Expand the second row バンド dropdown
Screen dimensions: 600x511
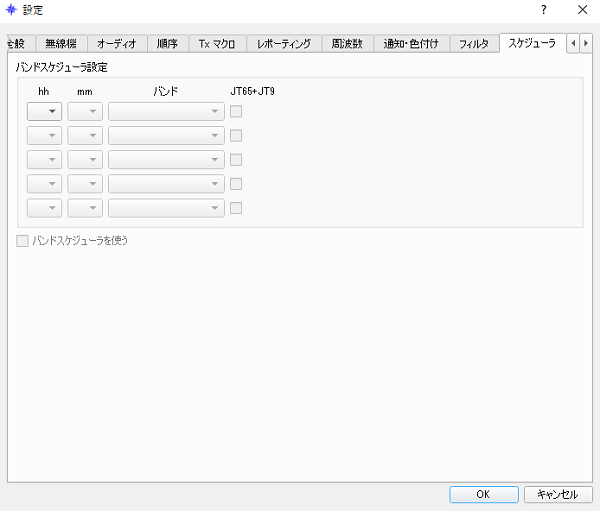tap(166, 136)
